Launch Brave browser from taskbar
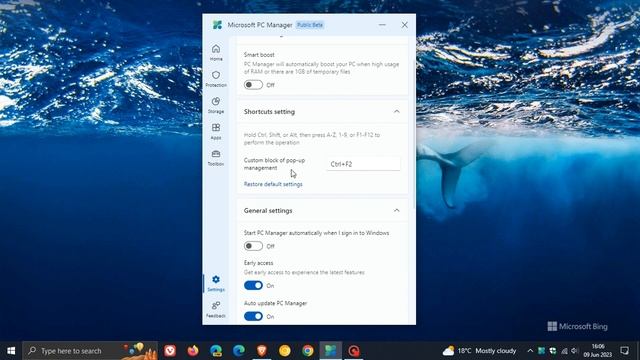 click(262, 351)
